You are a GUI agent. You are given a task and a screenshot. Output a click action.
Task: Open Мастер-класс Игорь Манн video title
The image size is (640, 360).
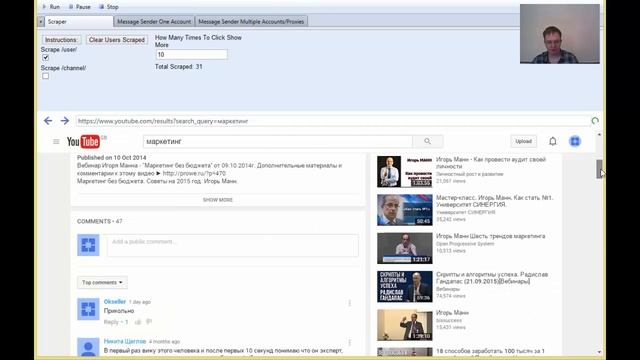coord(494,201)
